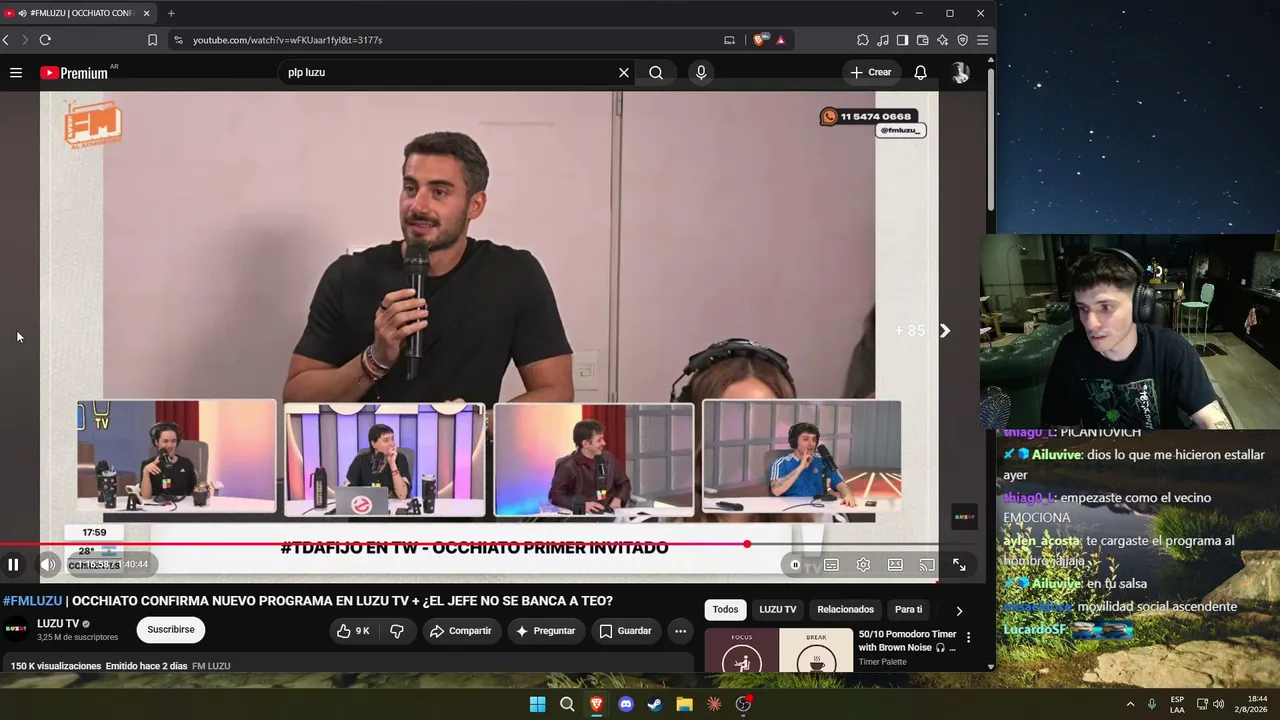This screenshot has height=720, width=1280.
Task: Open the browser media control music icon
Action: [x=882, y=40]
